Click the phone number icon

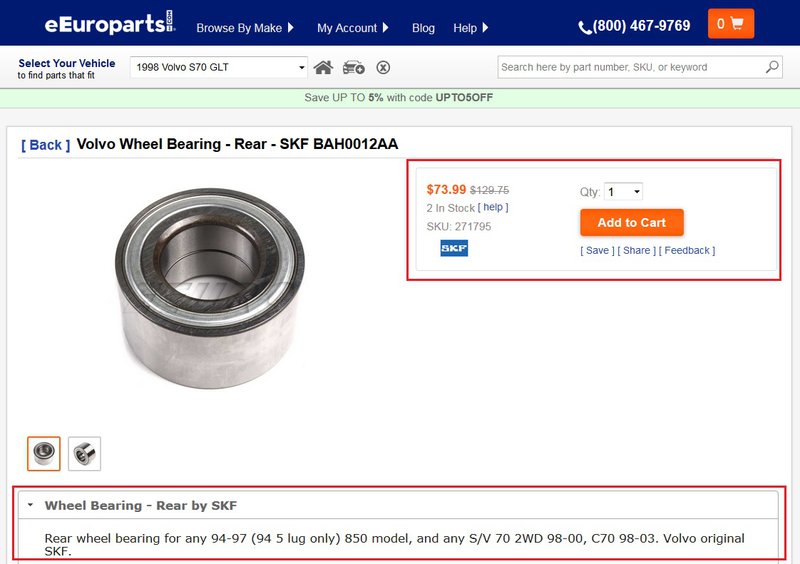click(x=585, y=27)
